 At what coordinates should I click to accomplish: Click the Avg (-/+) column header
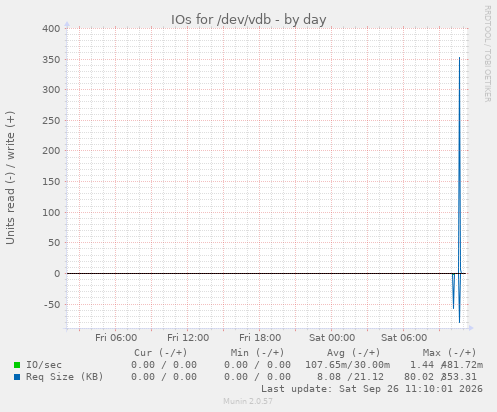tap(353, 353)
